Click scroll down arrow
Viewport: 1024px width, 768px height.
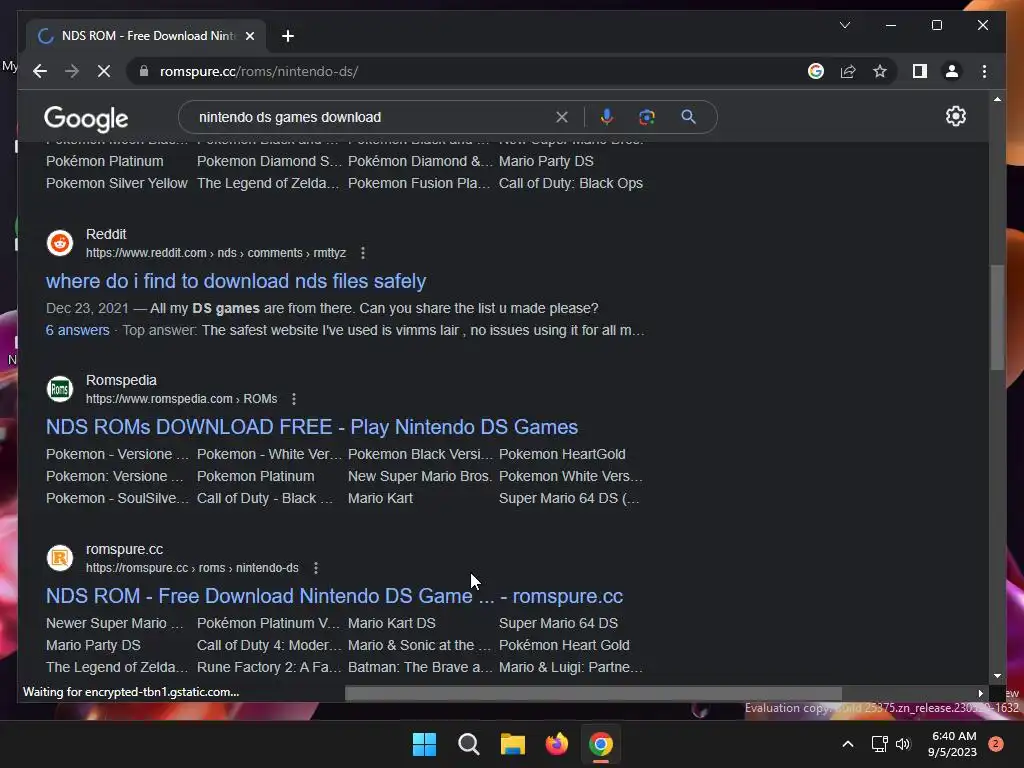[x=997, y=676]
